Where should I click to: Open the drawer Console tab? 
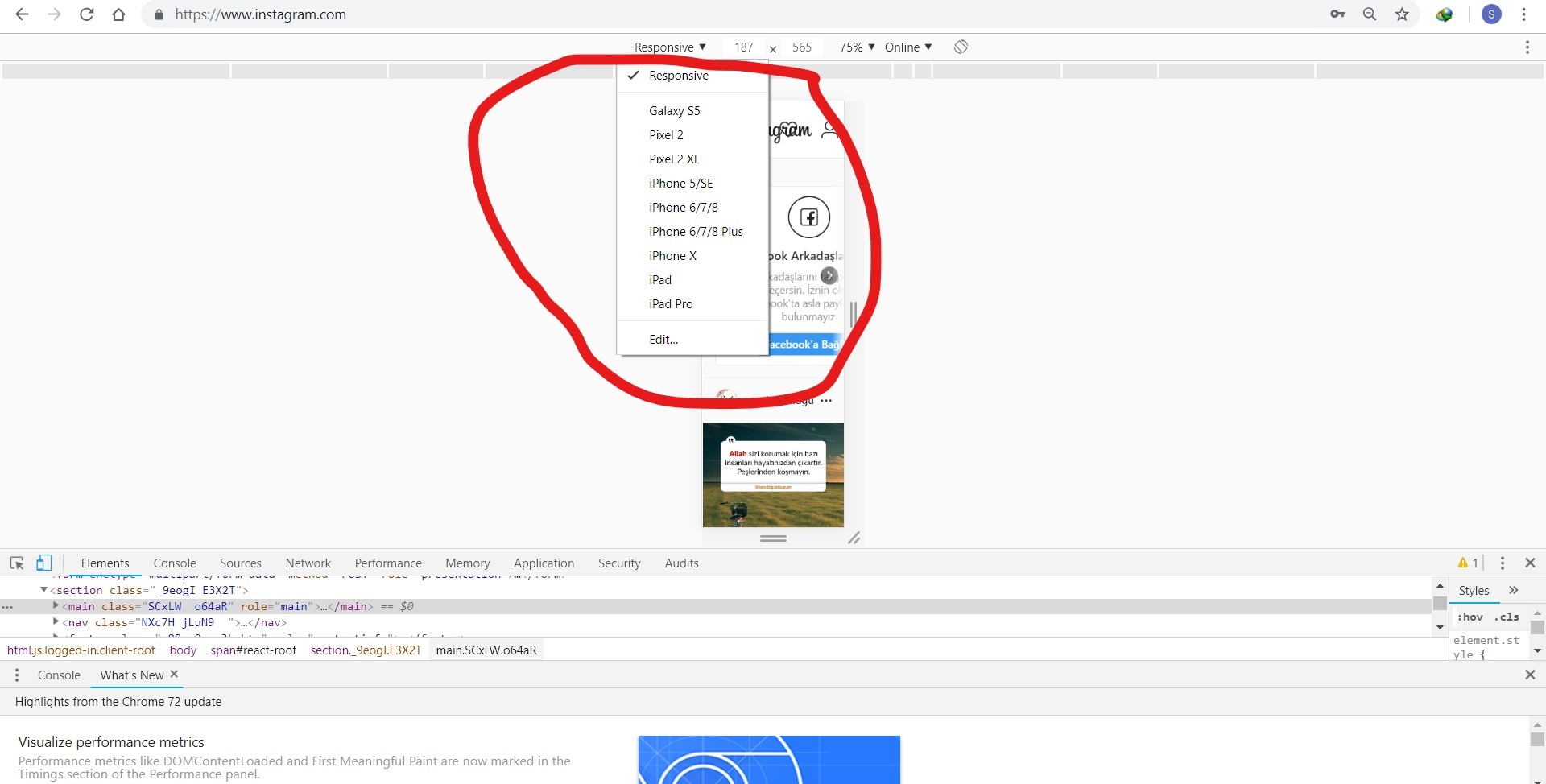click(59, 675)
